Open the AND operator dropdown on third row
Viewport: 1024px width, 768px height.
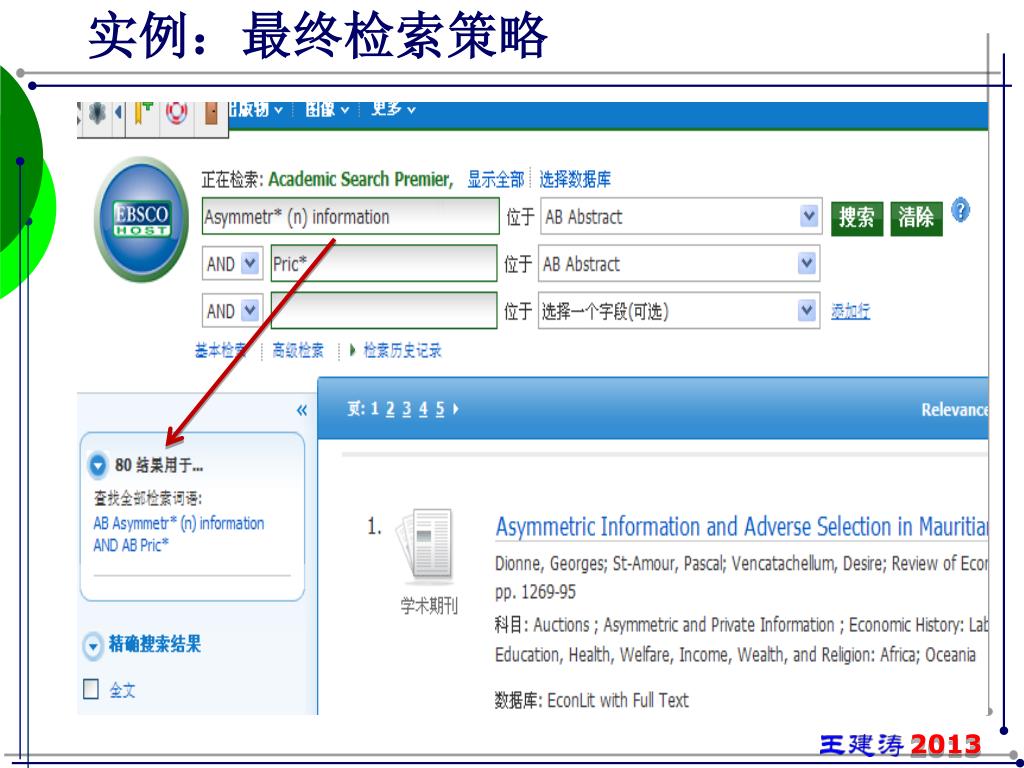(250, 311)
